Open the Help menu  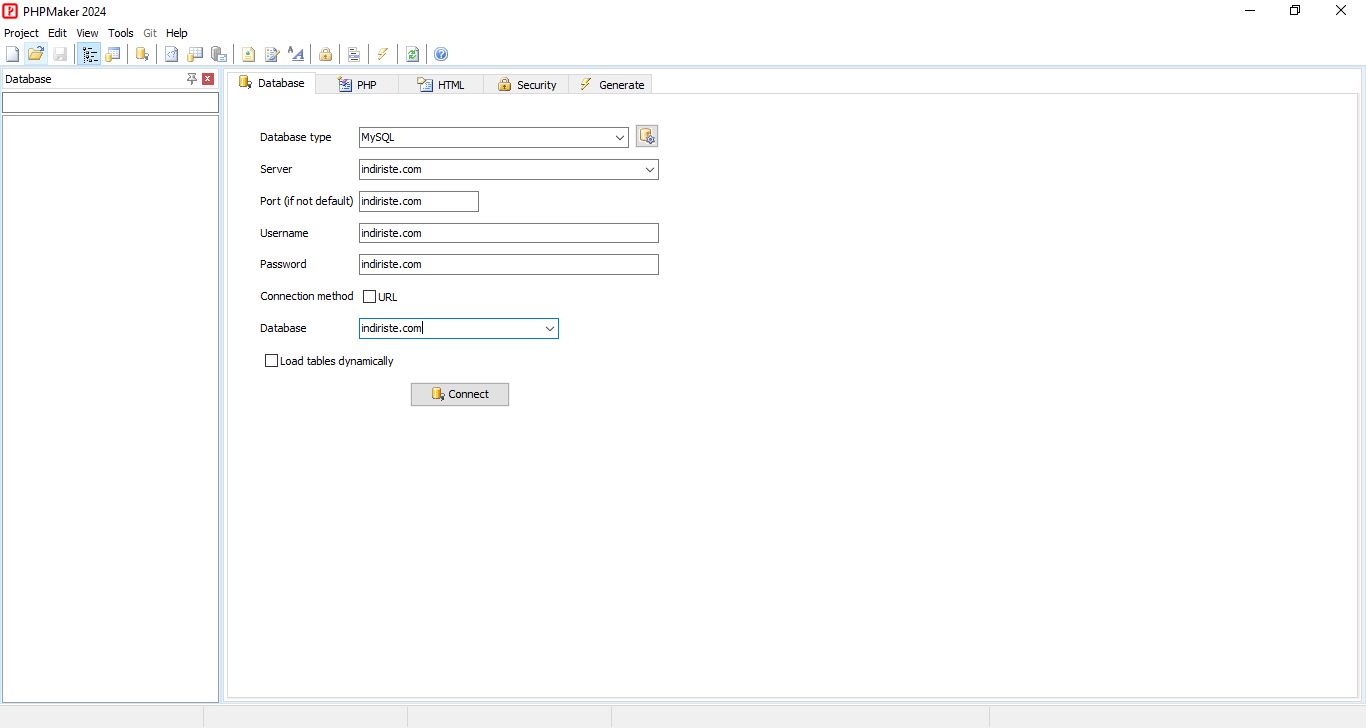(177, 33)
